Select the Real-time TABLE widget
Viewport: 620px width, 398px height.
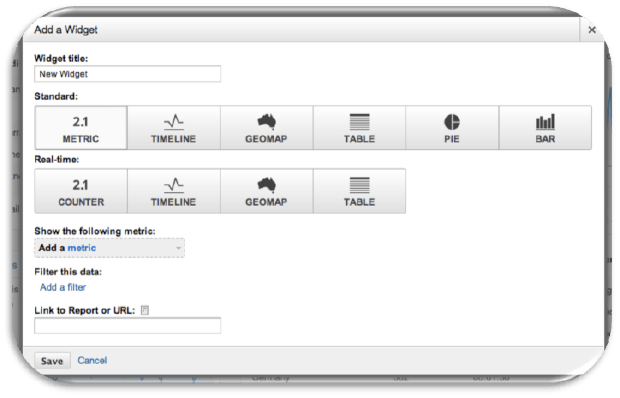(x=359, y=191)
